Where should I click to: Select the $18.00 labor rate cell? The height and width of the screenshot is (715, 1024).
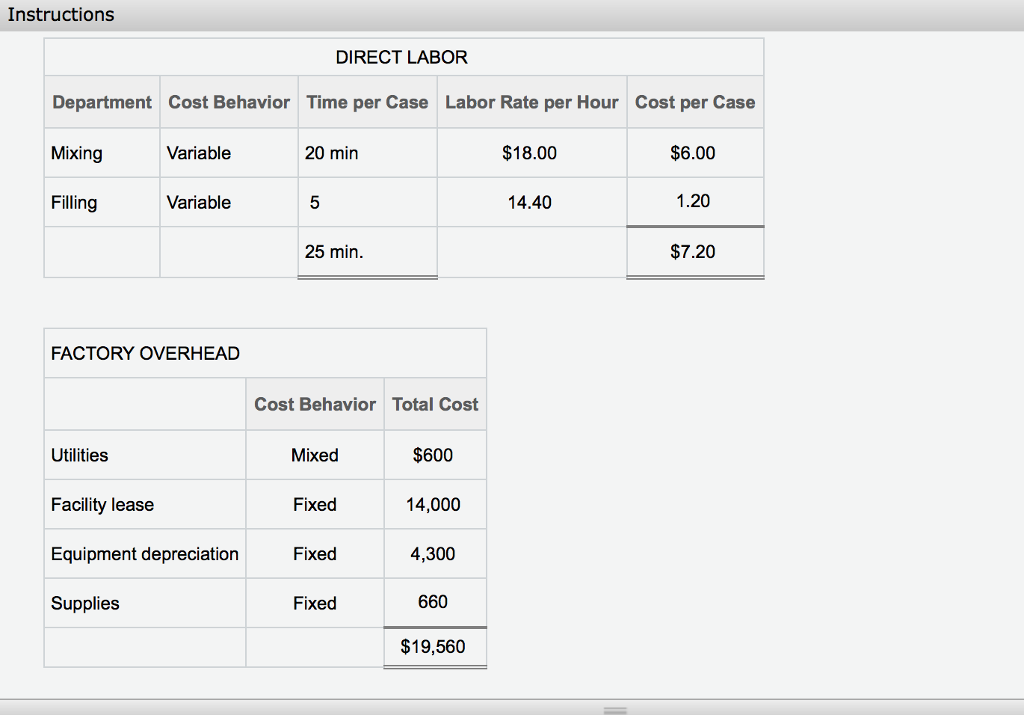tap(531, 152)
